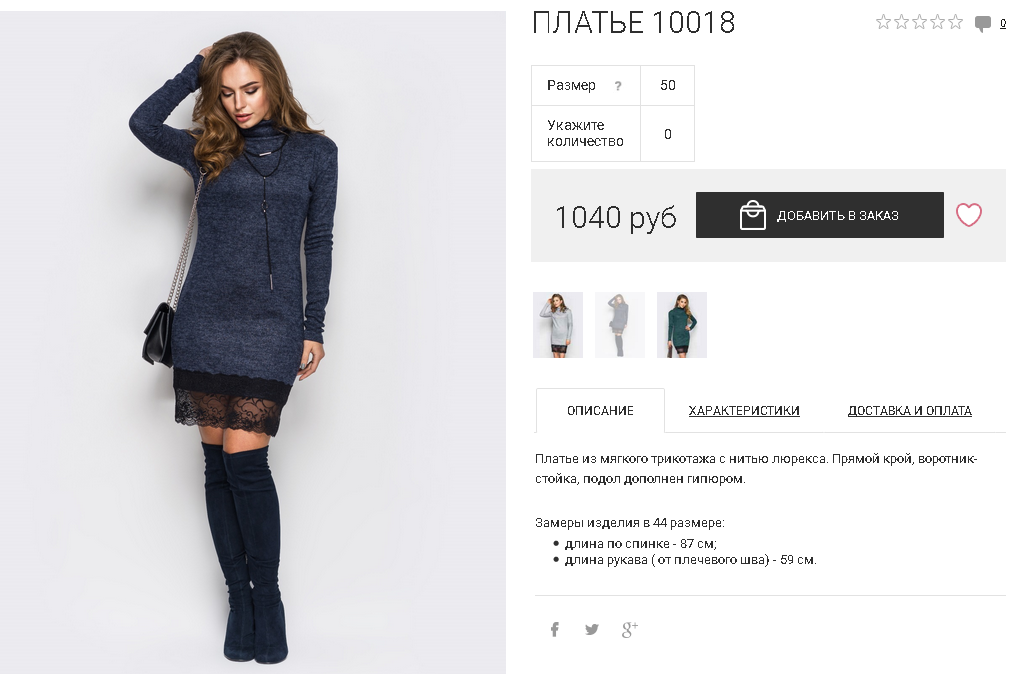Screen dimensions: 1029x674
Task: Open the comment count link
Action: tap(1003, 24)
